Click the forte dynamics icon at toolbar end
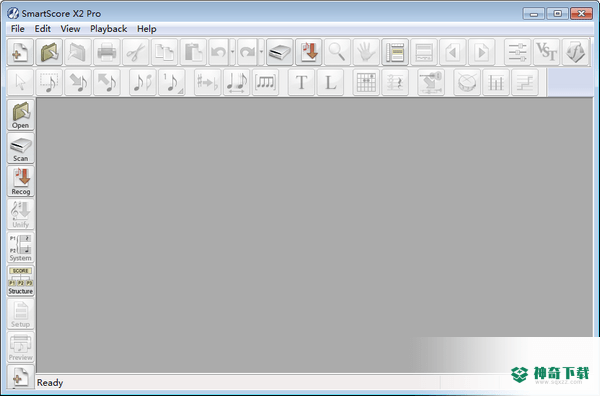Screen dimensions: 600x396 [575, 52]
